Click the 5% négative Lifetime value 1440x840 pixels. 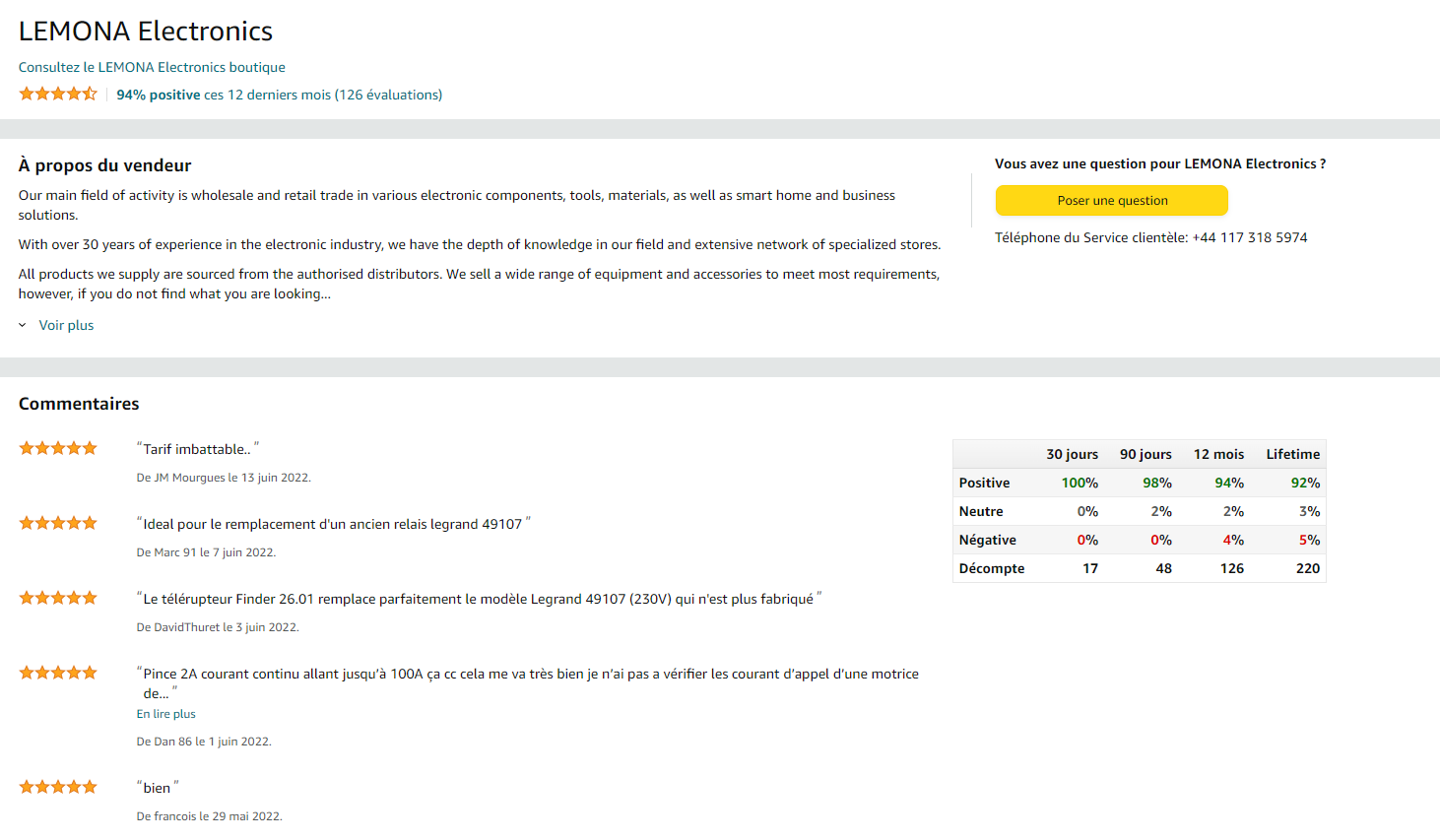point(1309,540)
